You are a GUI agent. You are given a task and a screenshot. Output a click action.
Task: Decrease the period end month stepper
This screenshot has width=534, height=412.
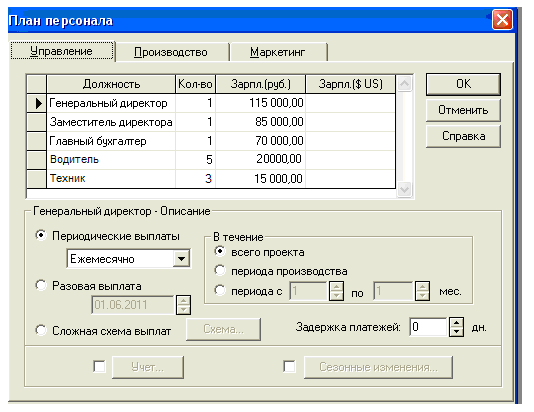[x=422, y=296]
